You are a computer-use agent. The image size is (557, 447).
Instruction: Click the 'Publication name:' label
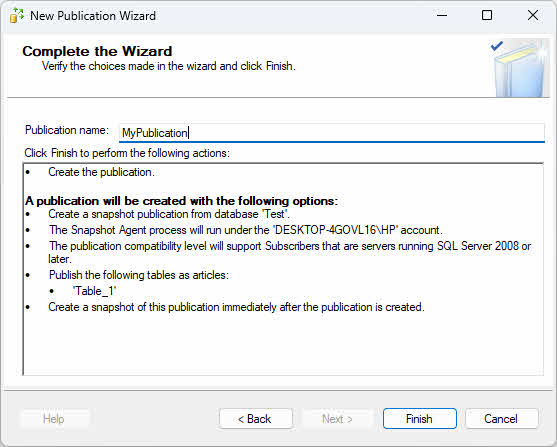(67, 130)
